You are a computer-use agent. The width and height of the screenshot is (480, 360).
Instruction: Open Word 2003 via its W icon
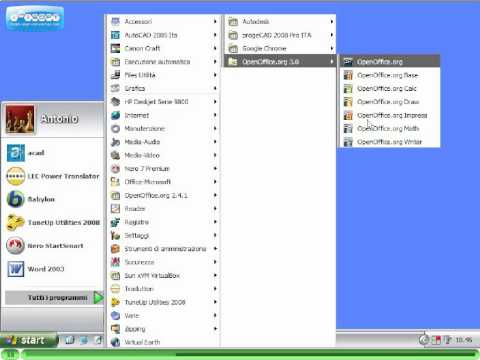pyautogui.click(x=16, y=269)
